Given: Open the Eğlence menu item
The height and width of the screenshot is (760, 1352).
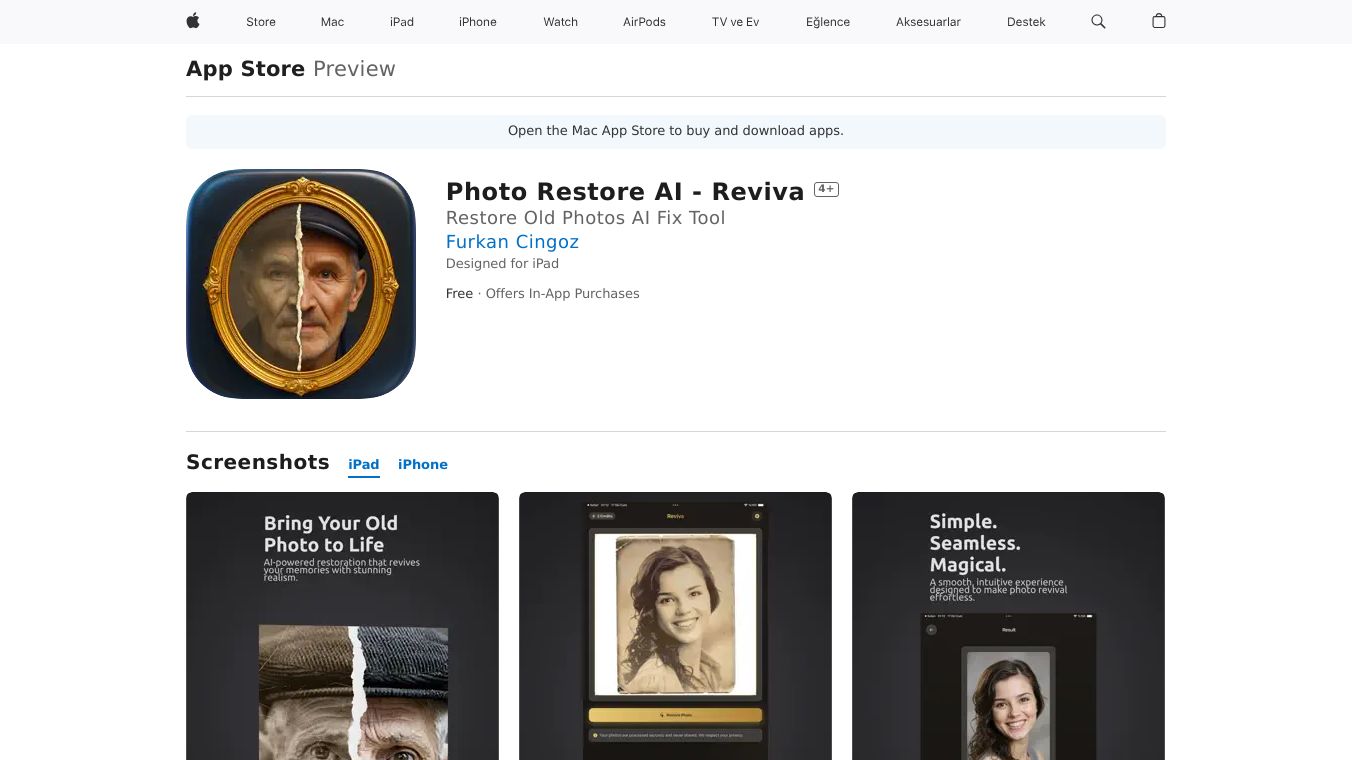Looking at the screenshot, I should [x=827, y=22].
